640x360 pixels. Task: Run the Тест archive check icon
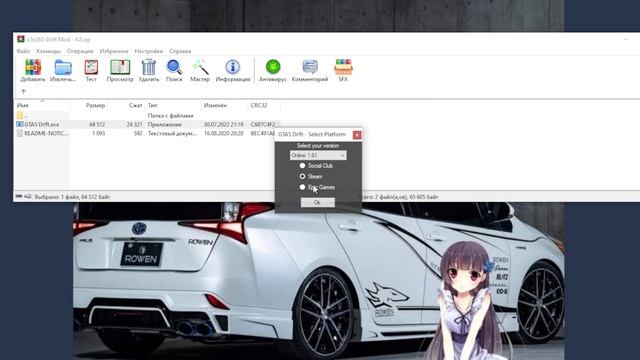tap(91, 67)
